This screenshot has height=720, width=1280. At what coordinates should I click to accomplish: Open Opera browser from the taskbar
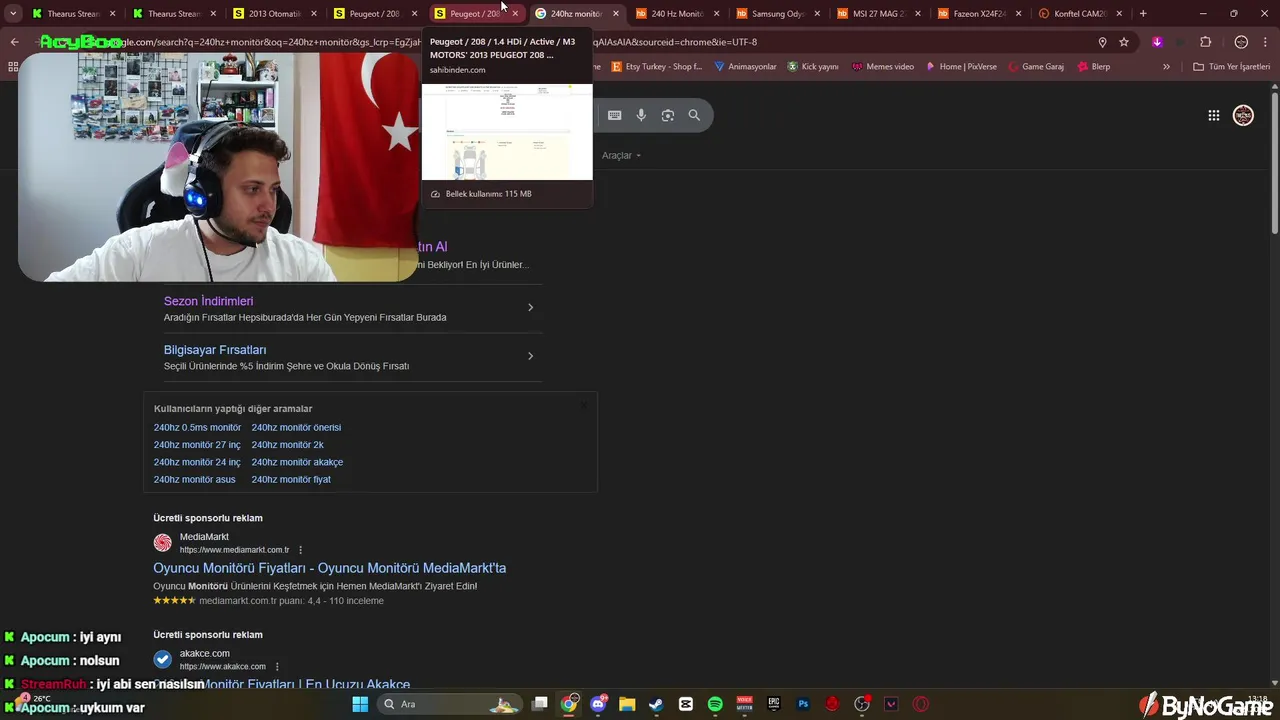coord(921,704)
